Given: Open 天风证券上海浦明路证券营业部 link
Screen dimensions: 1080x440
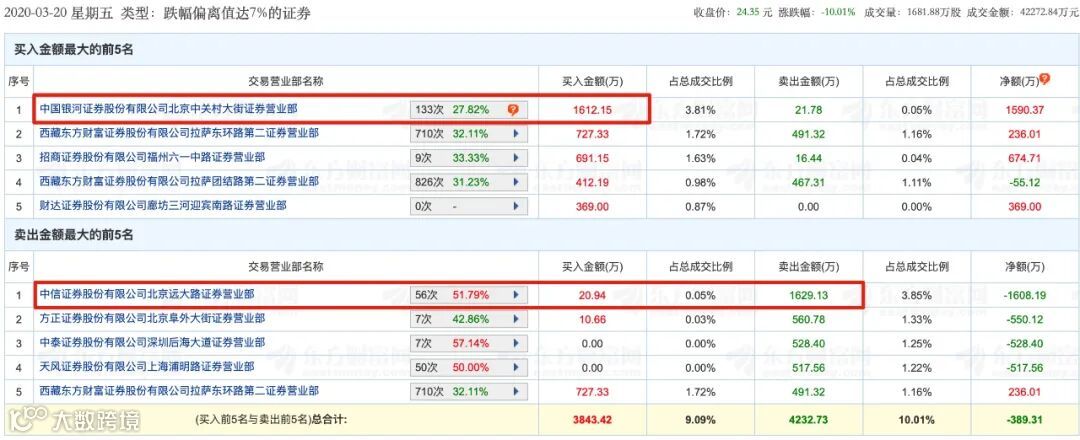Looking at the screenshot, I should [x=147, y=367].
